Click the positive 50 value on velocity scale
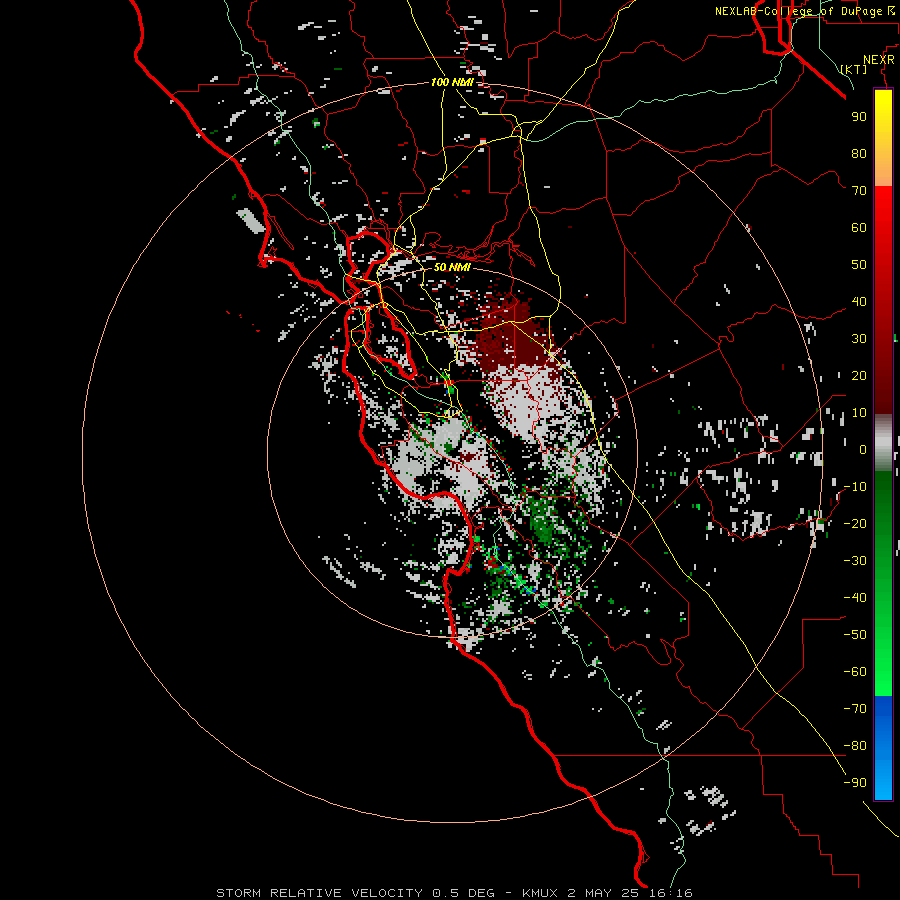This screenshot has width=900, height=900. [859, 265]
